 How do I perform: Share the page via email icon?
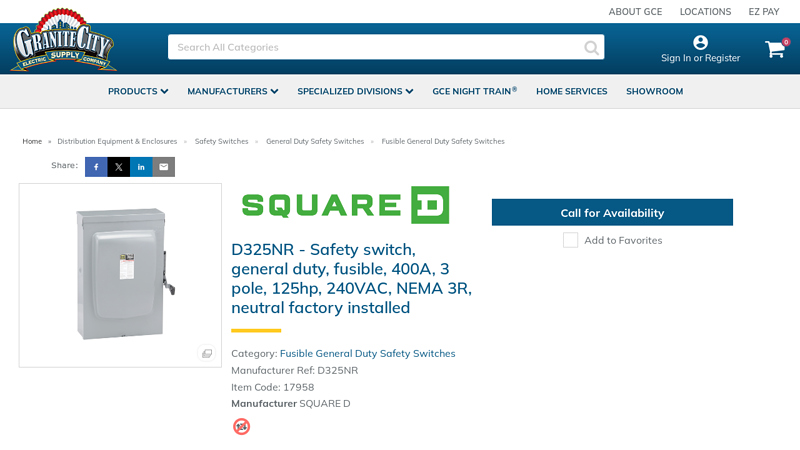tap(164, 167)
